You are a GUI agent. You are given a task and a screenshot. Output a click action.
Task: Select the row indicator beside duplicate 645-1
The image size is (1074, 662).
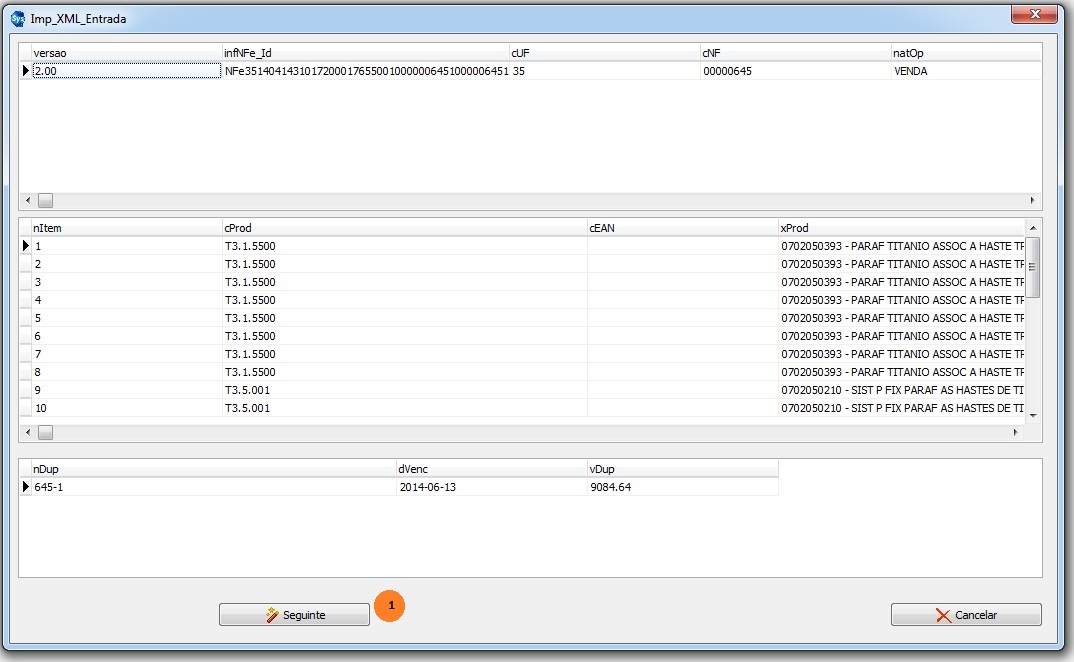pyautogui.click(x=26, y=487)
